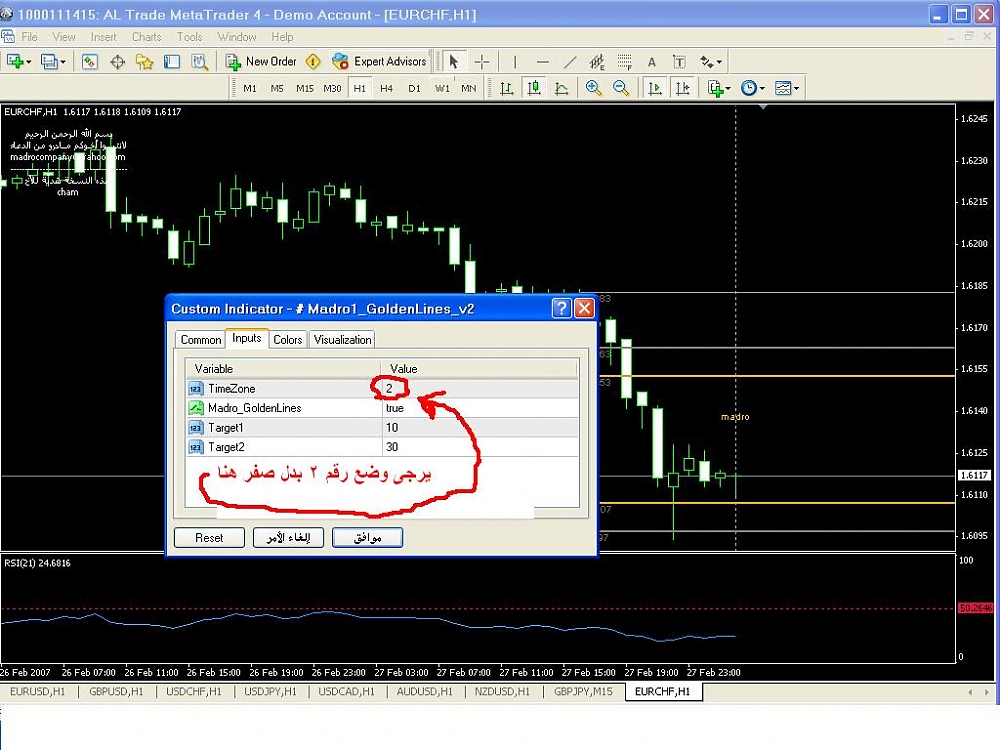Close the Custom Indicator dialog

click(x=584, y=309)
